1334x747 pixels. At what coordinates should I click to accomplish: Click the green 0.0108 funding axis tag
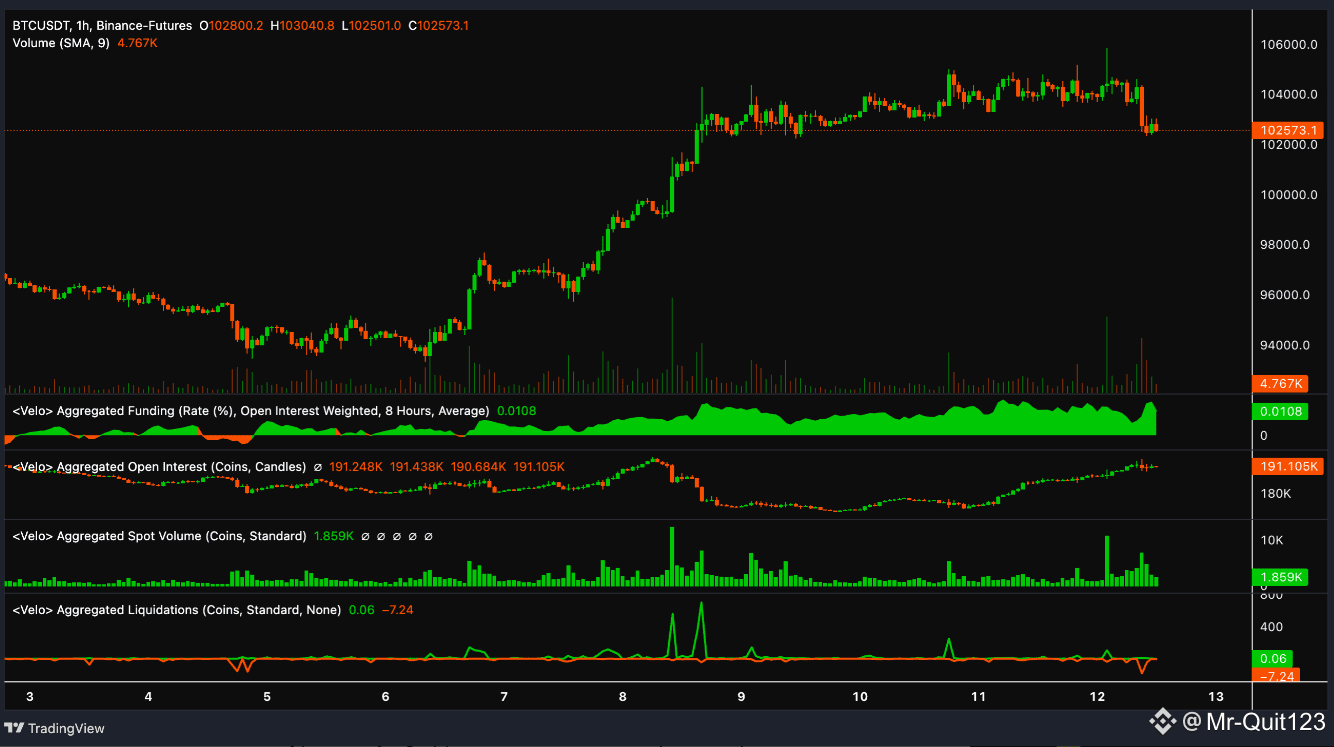[1282, 411]
